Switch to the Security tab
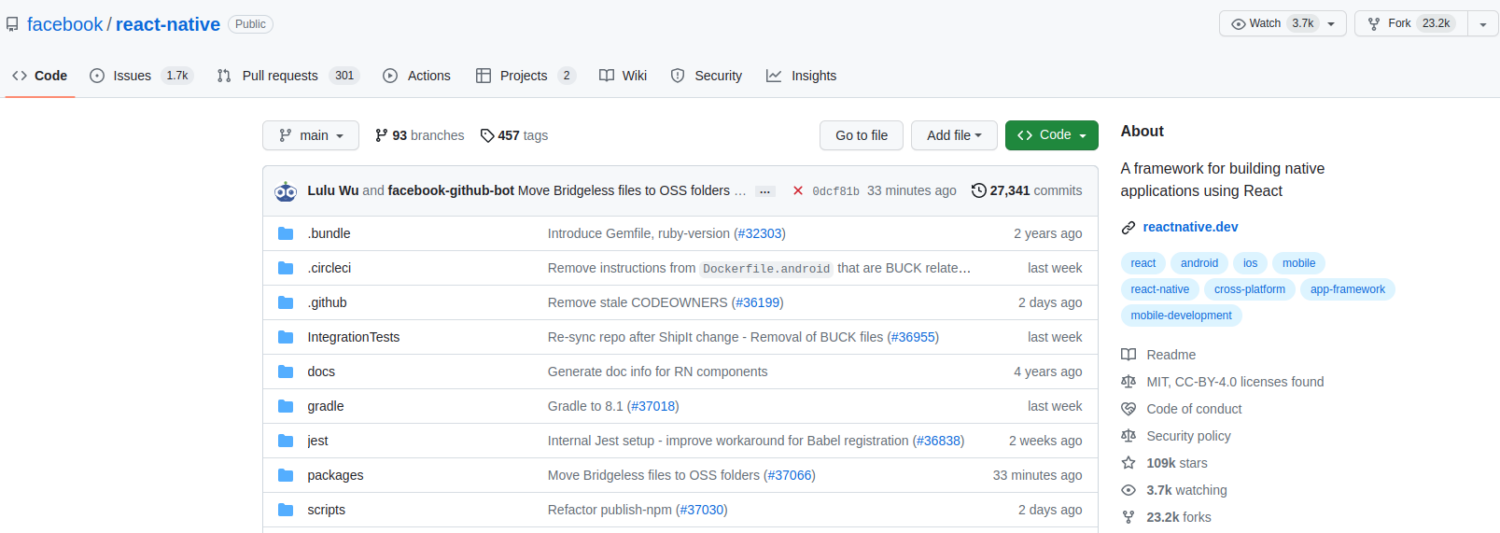 pos(706,76)
